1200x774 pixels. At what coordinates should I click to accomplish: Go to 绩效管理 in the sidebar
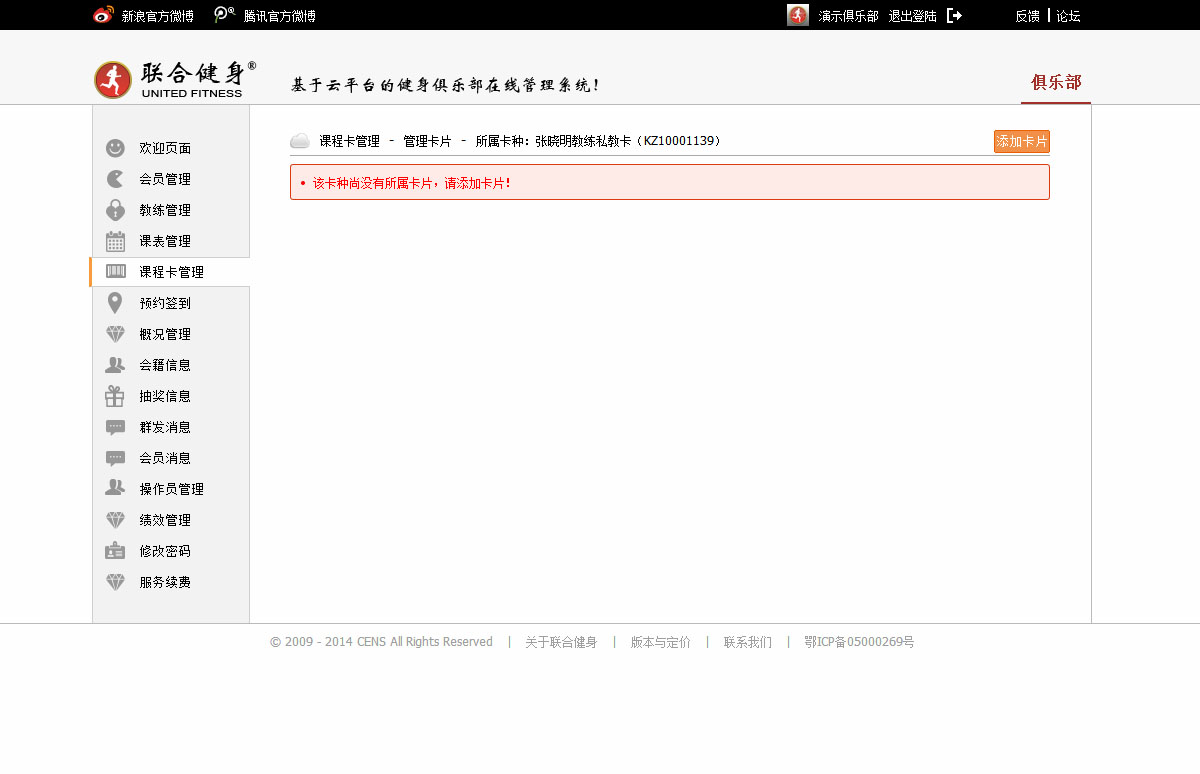pyautogui.click(x=165, y=520)
